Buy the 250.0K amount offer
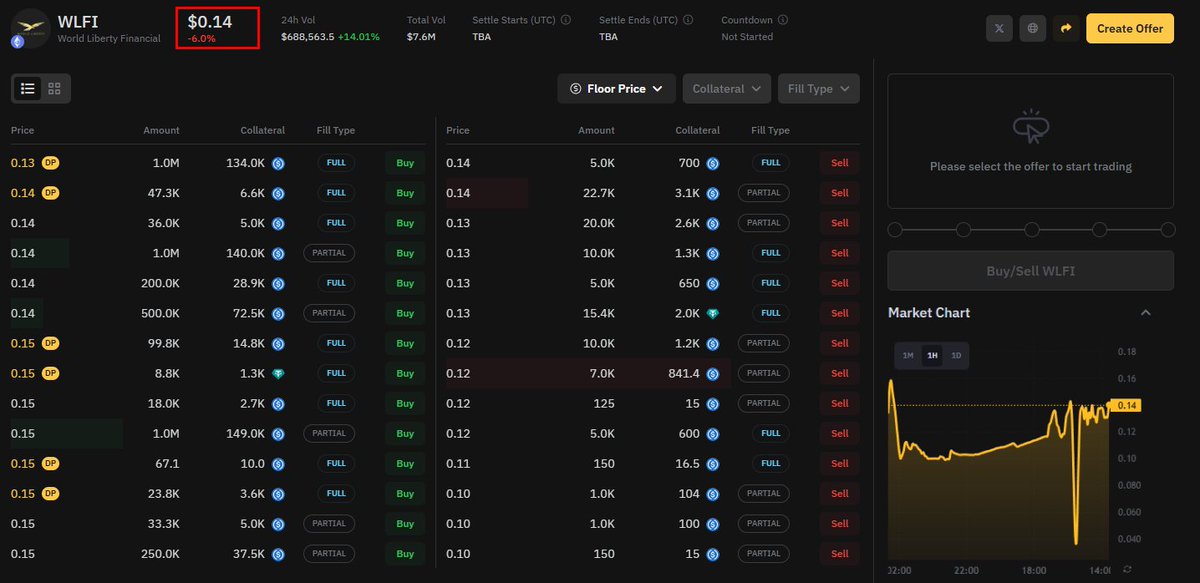Image resolution: width=1200 pixels, height=583 pixels. point(405,553)
